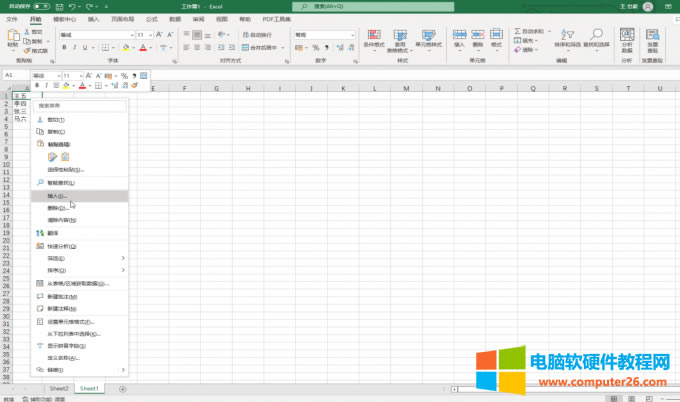Expand the Filter (筛选) submenu arrow
Viewport: 680px width, 402px height.
click(124, 258)
